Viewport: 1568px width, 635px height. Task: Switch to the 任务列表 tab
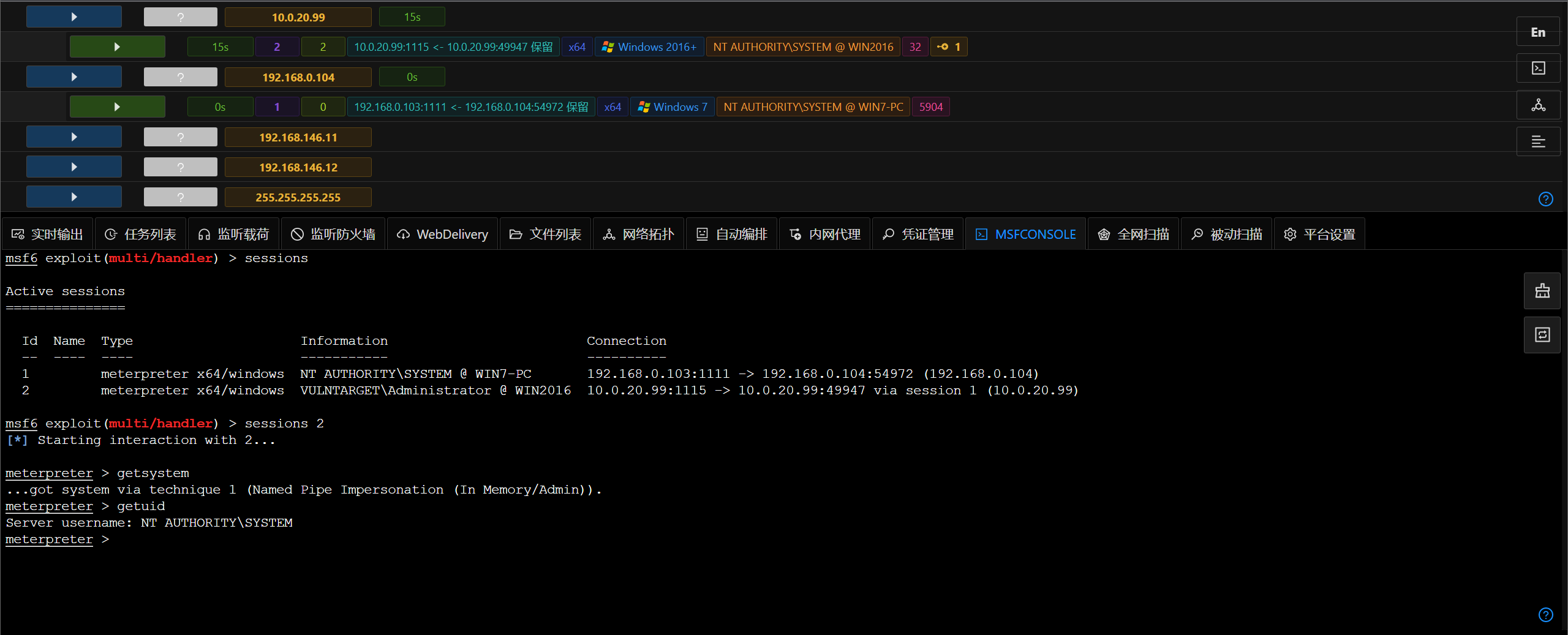pyautogui.click(x=140, y=234)
